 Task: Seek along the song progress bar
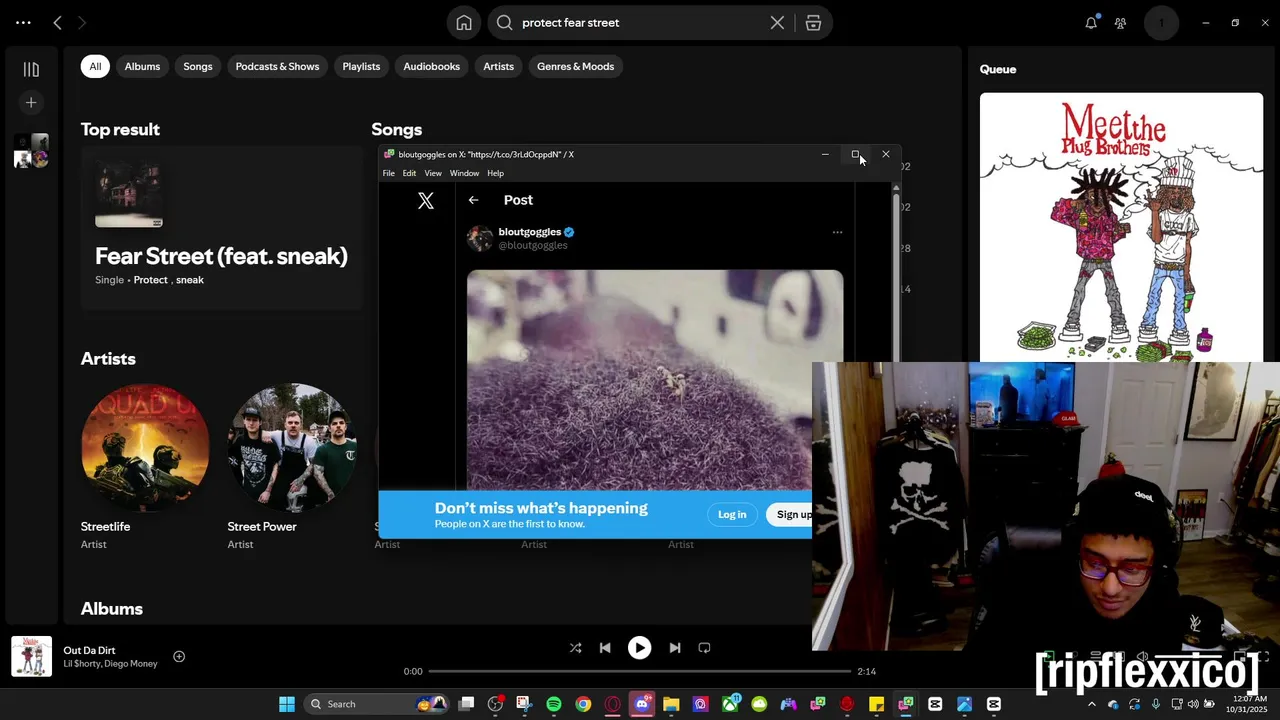639,671
